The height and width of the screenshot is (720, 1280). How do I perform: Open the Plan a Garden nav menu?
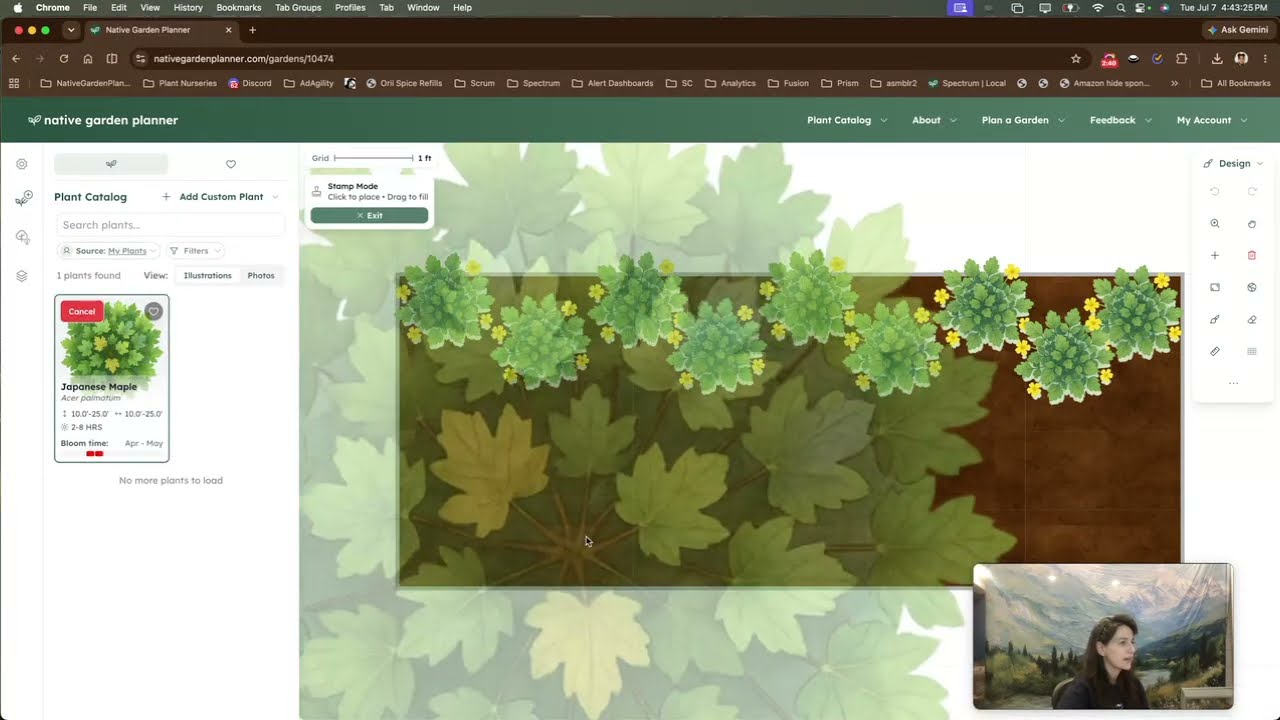pos(1023,120)
